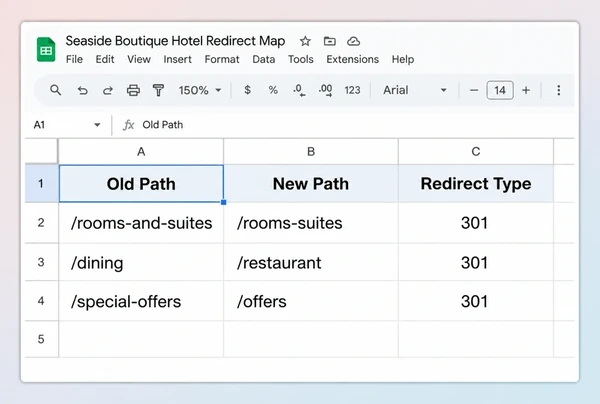Click the fx function icon
Screen dimensions: 600x404
[128, 125]
